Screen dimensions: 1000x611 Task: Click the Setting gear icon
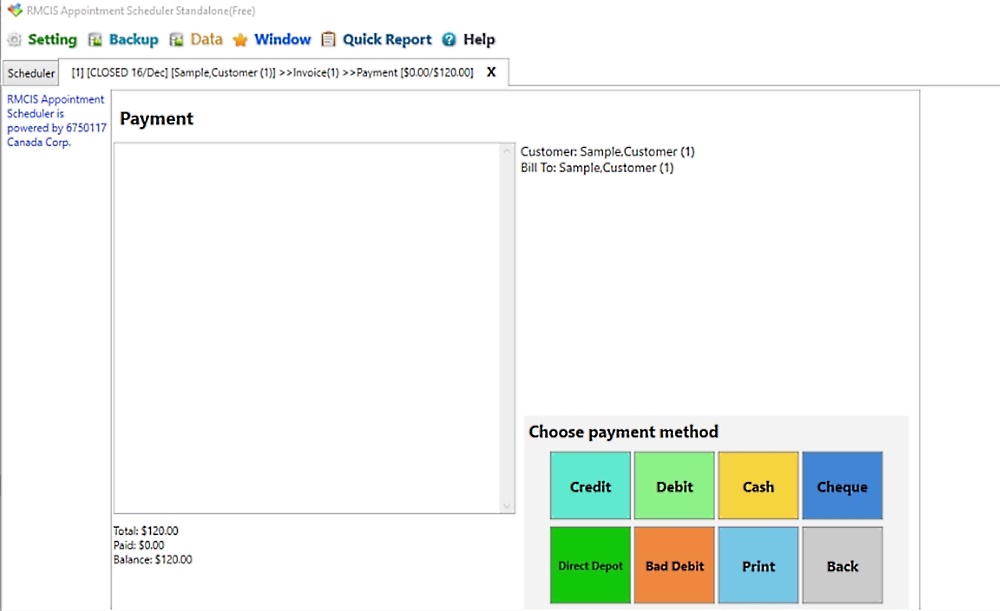(14, 40)
